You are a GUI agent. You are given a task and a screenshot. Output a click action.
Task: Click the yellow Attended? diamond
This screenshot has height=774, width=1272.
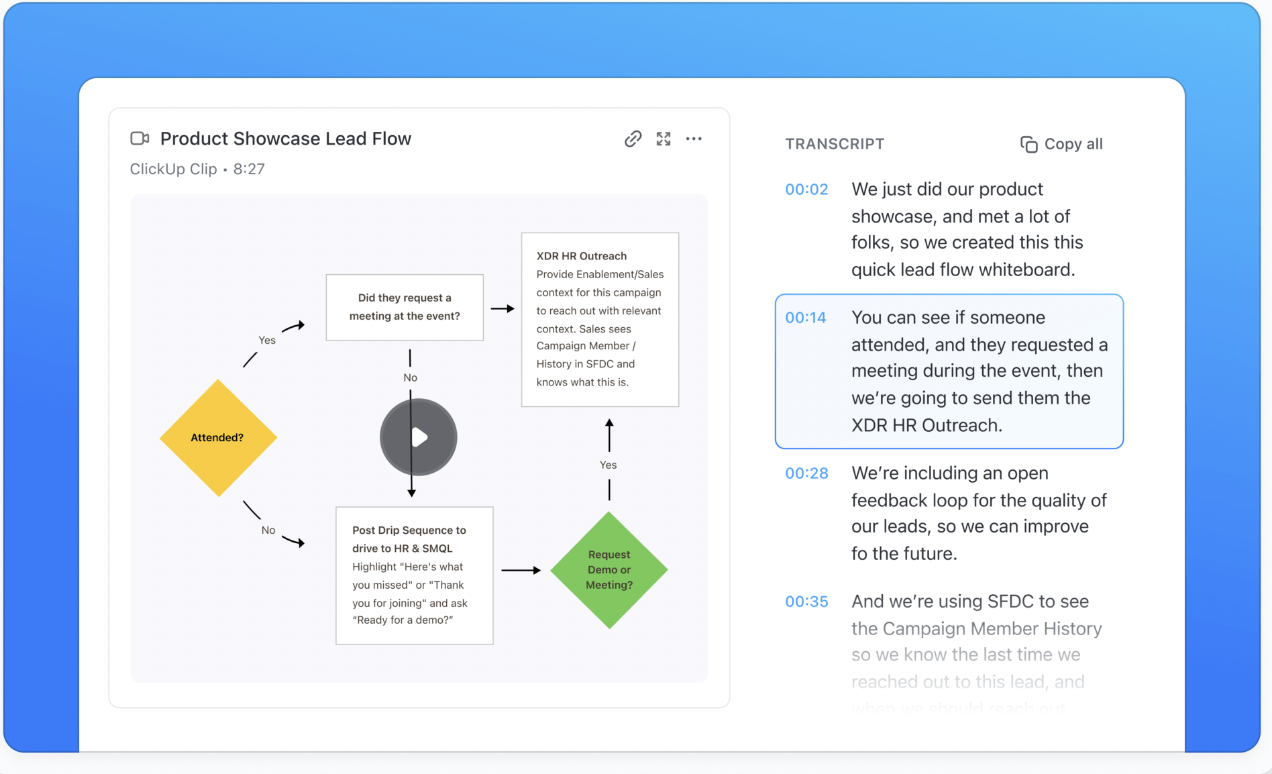tap(218, 437)
